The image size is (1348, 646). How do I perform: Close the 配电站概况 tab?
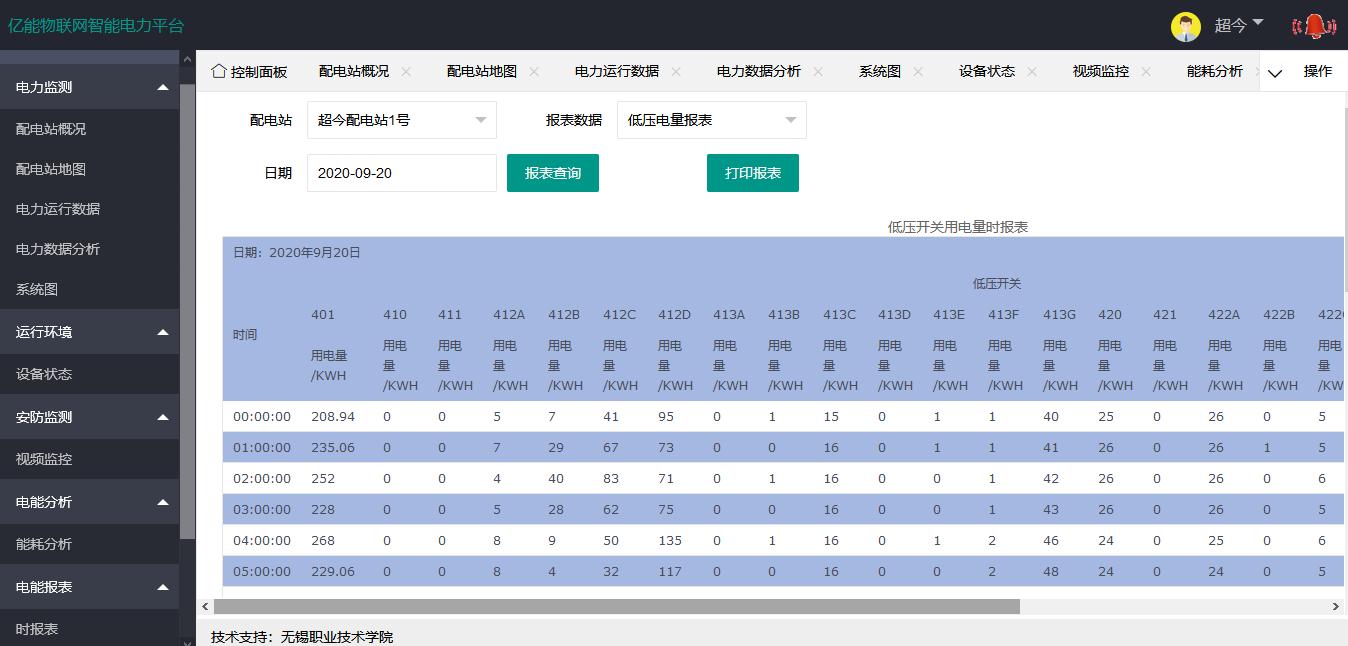[x=406, y=71]
